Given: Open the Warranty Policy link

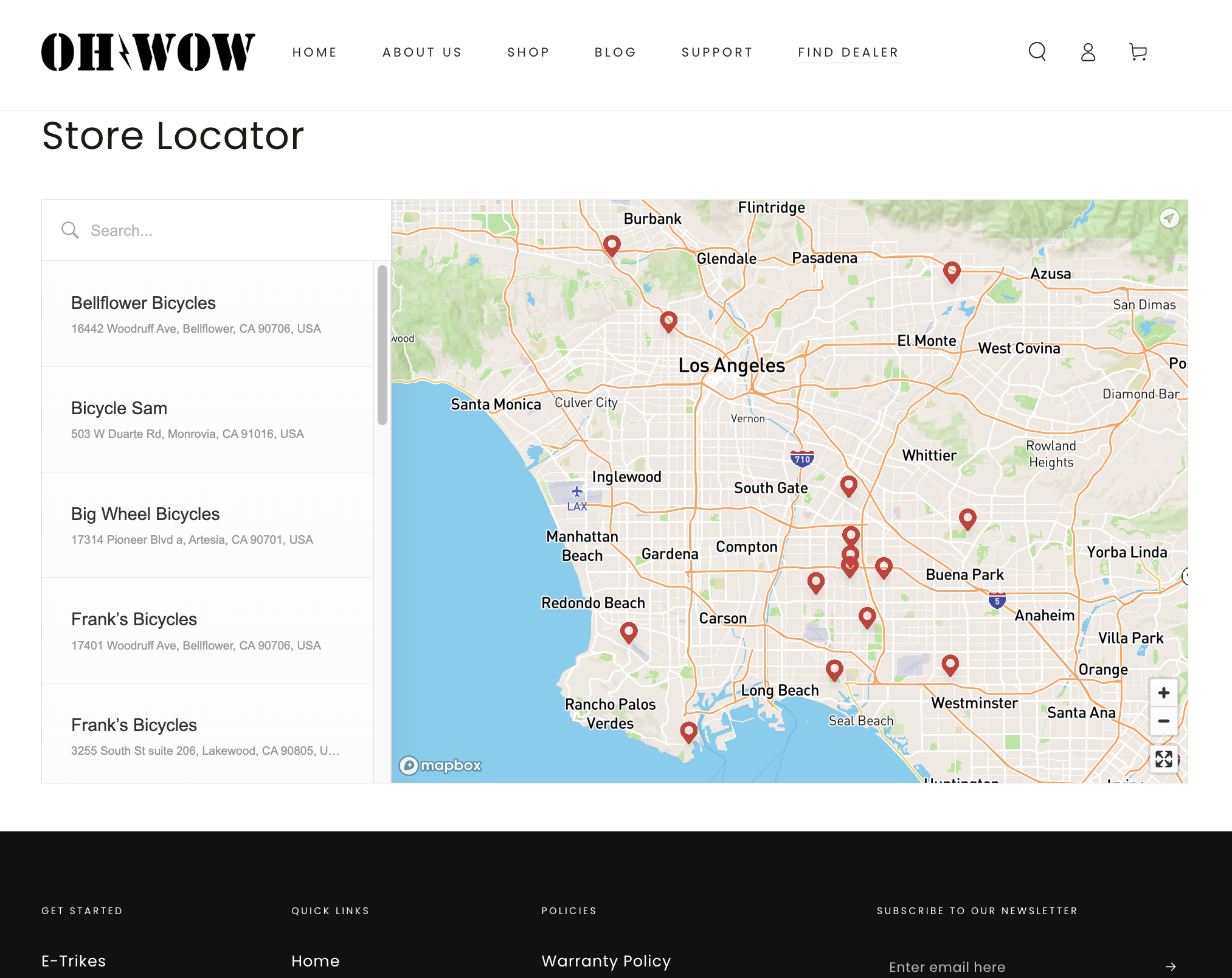Looking at the screenshot, I should coord(606,961).
